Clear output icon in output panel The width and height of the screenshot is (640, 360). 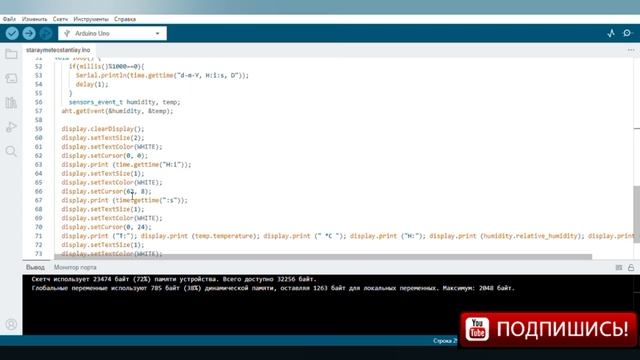pyautogui.click(x=619, y=268)
